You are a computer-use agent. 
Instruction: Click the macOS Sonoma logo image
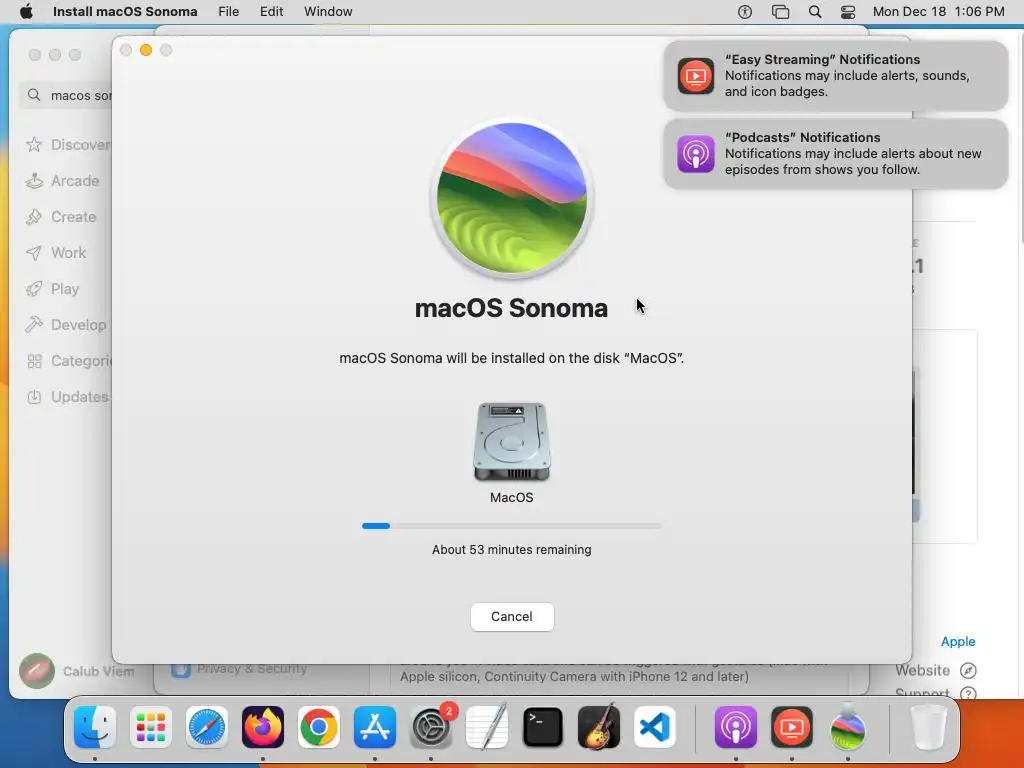point(511,198)
